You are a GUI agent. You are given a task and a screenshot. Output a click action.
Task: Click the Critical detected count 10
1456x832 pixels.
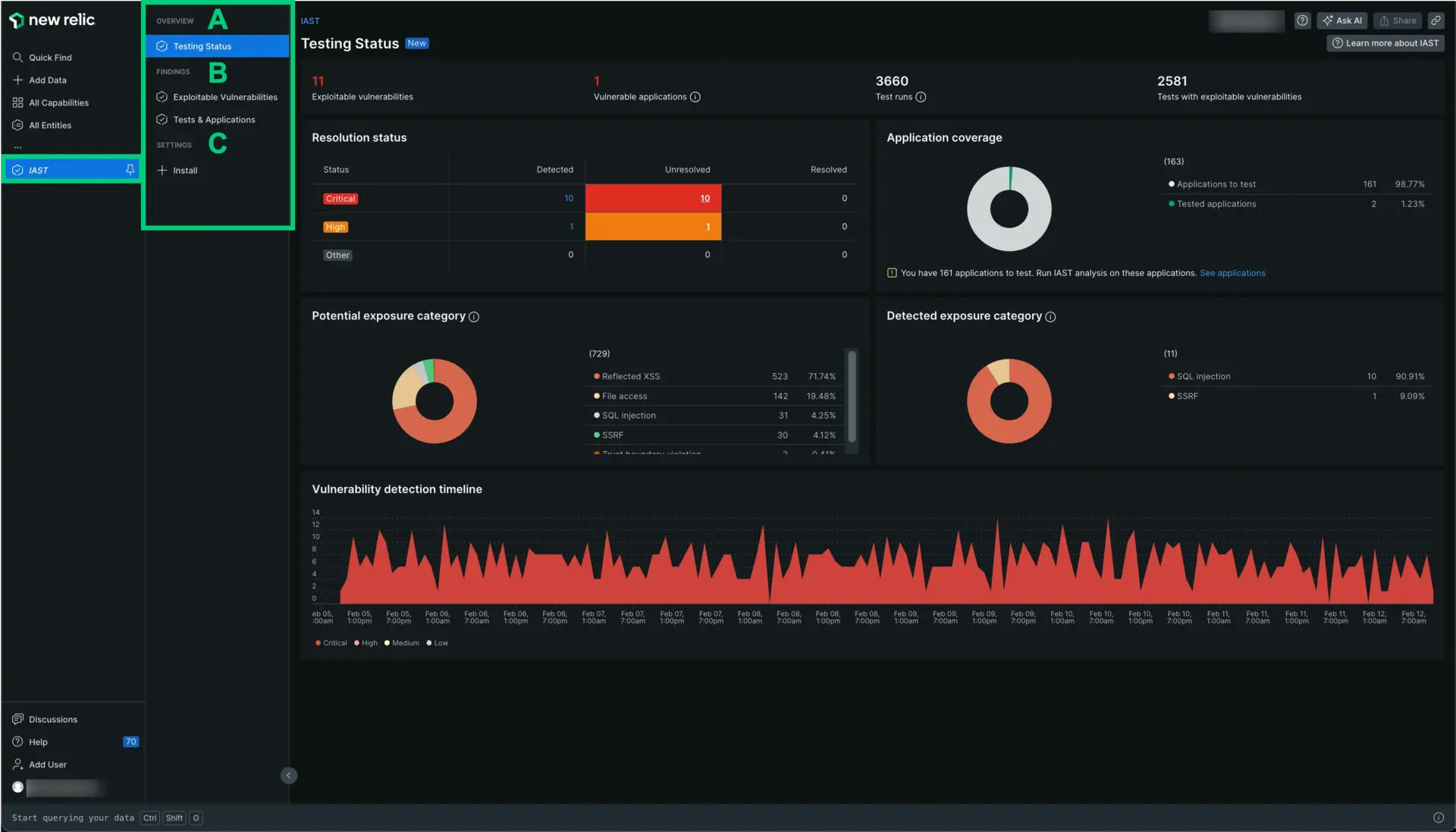pyautogui.click(x=569, y=199)
